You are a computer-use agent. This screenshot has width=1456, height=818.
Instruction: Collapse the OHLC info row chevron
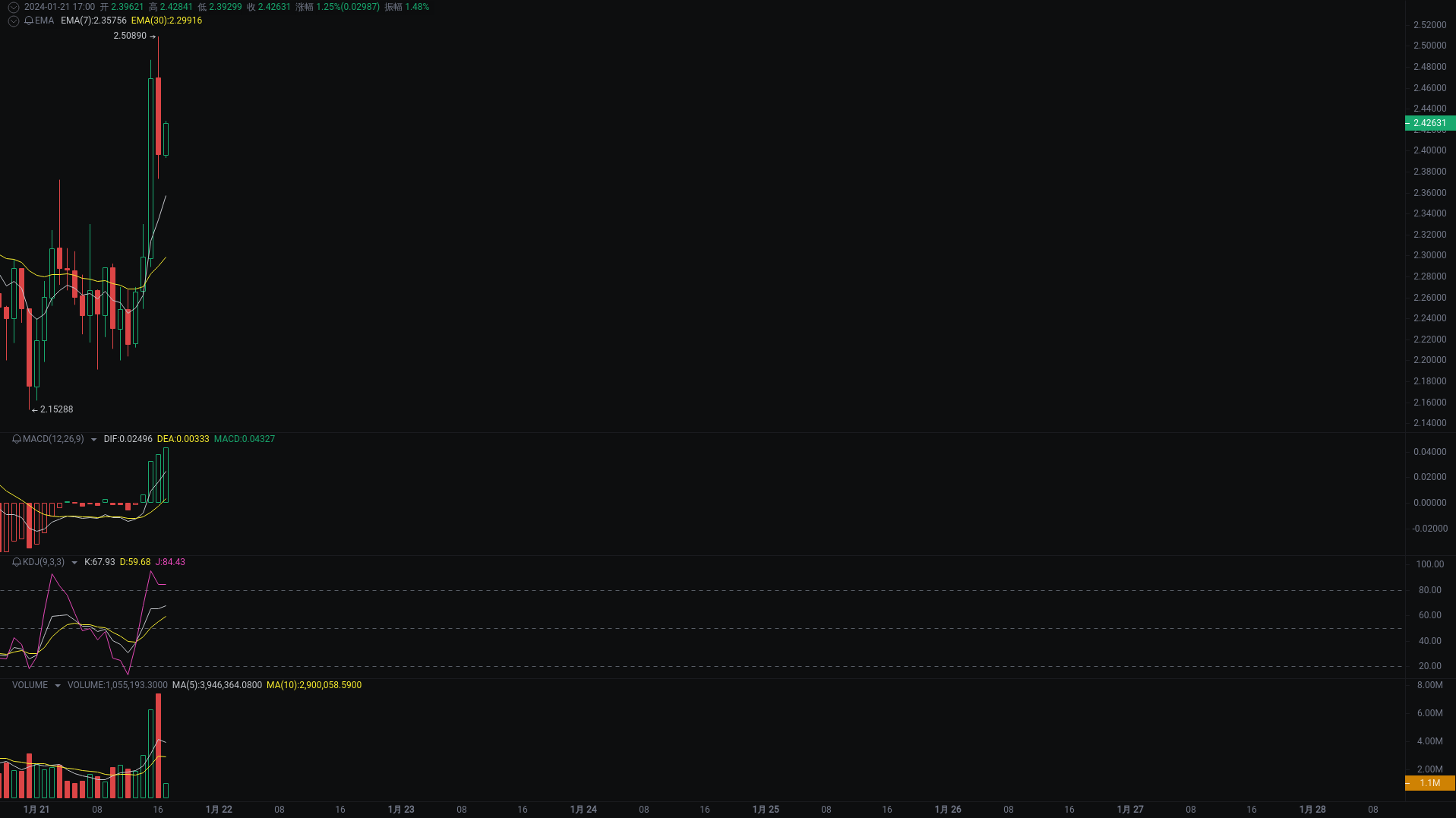[13, 7]
